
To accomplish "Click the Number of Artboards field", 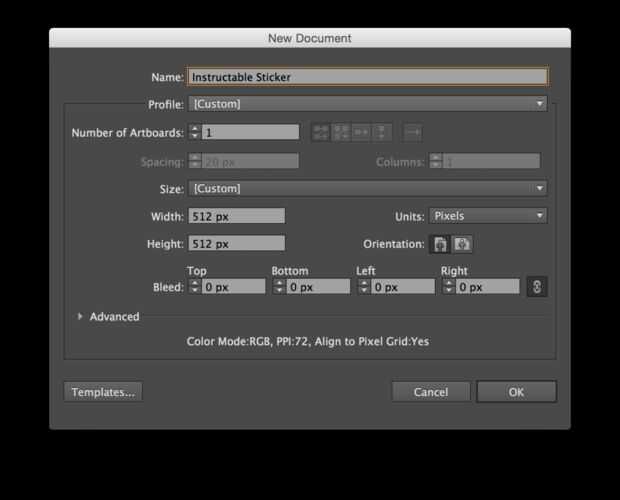I will (x=250, y=132).
